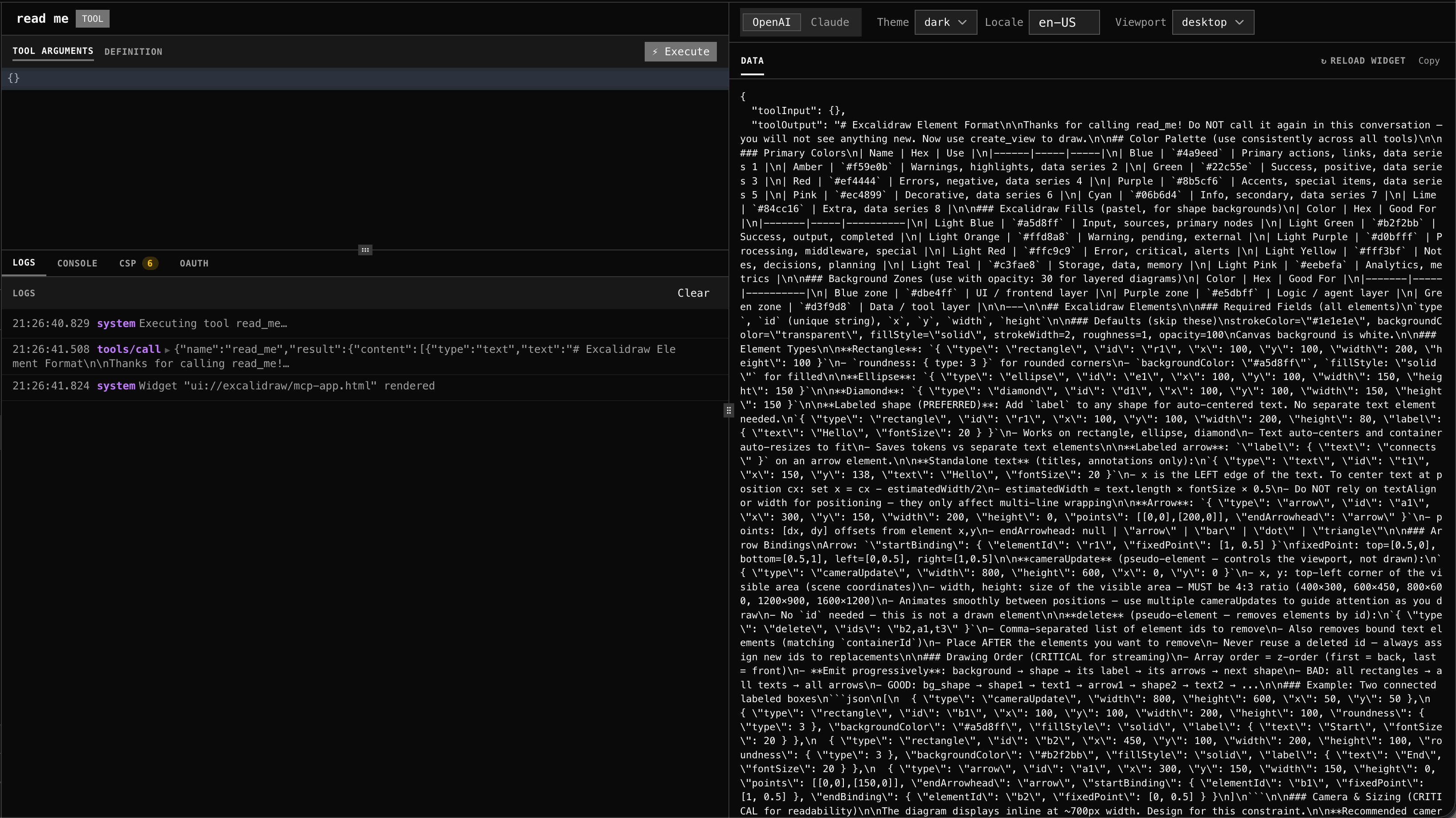This screenshot has height=818, width=1456.
Task: Click into the tool arguments JSON editor
Action: coord(364,78)
